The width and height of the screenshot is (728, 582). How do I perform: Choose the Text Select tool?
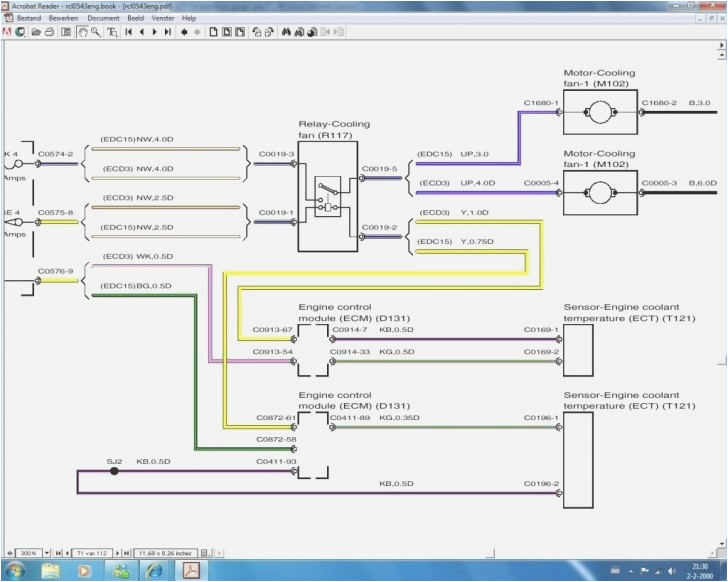(x=110, y=32)
